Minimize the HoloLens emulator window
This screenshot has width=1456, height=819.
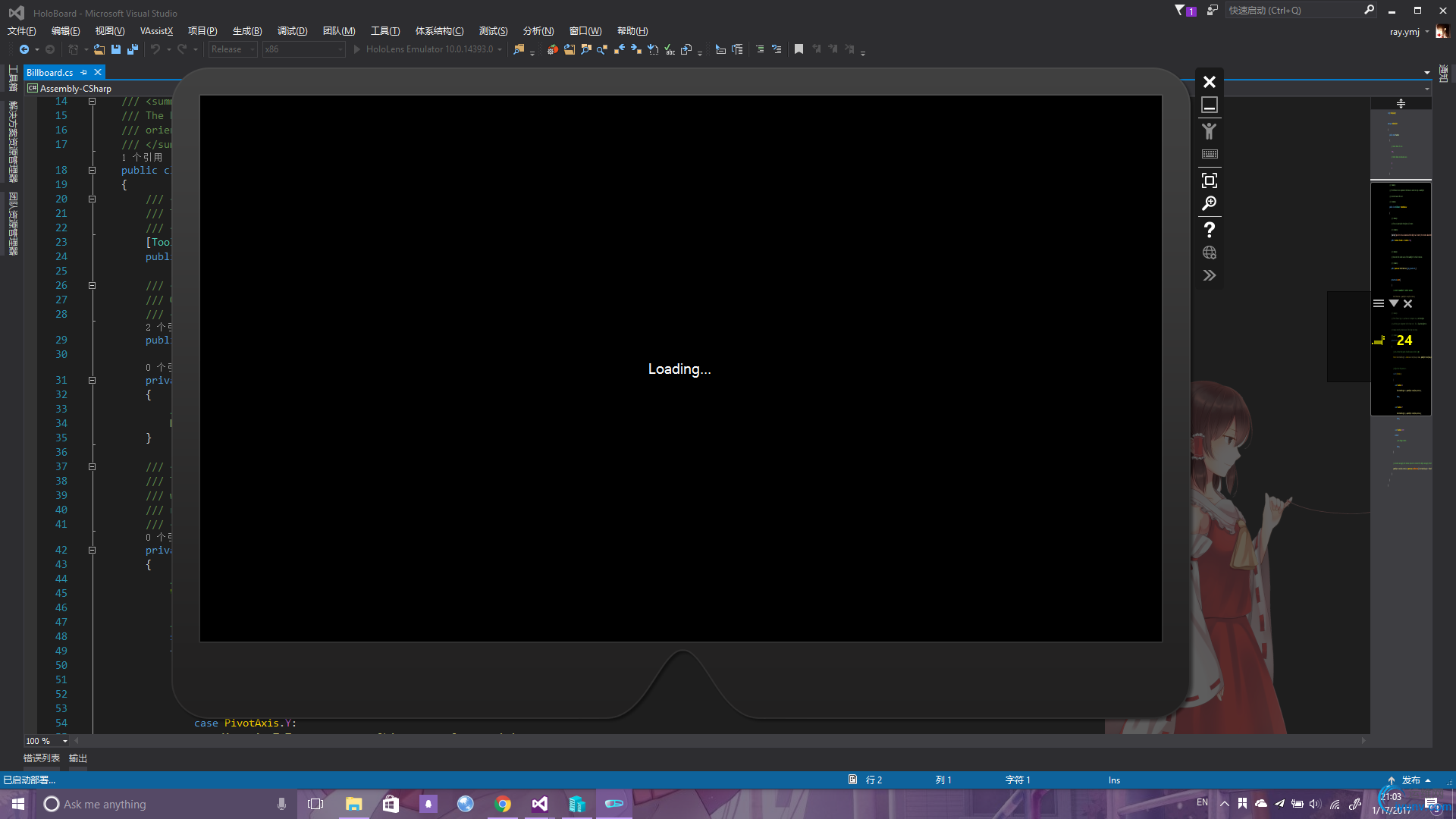1210,105
